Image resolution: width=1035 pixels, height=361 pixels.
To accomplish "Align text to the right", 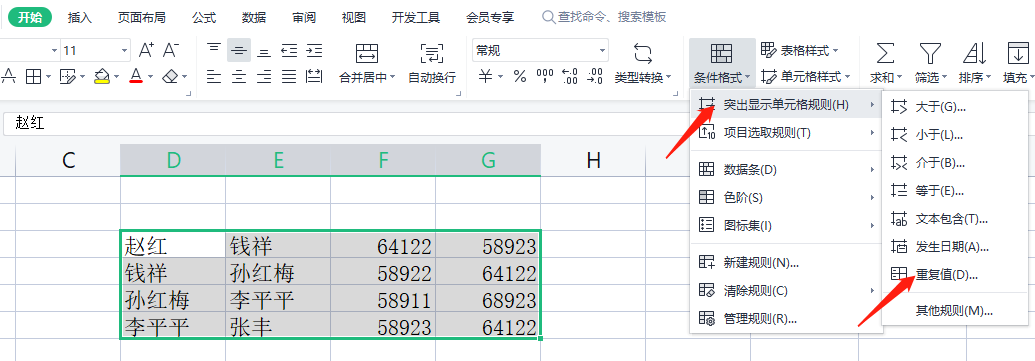I will point(264,77).
